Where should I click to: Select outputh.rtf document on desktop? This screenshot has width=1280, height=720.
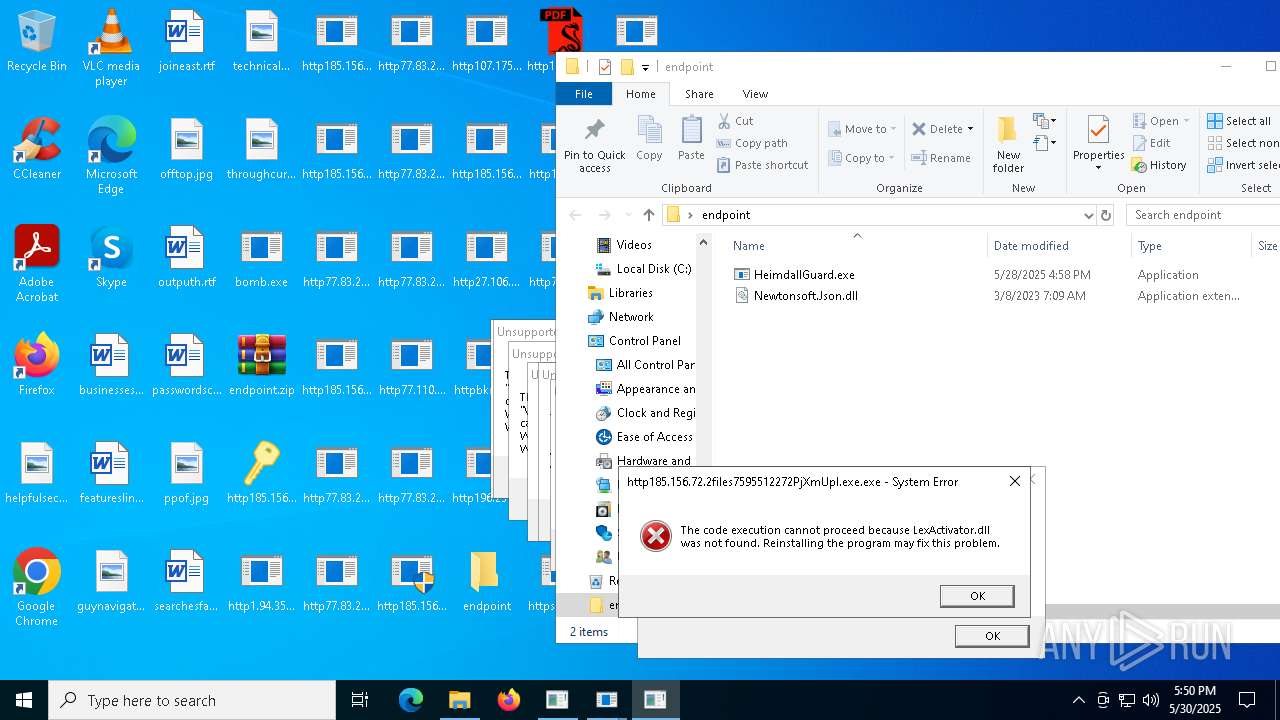coord(186,256)
